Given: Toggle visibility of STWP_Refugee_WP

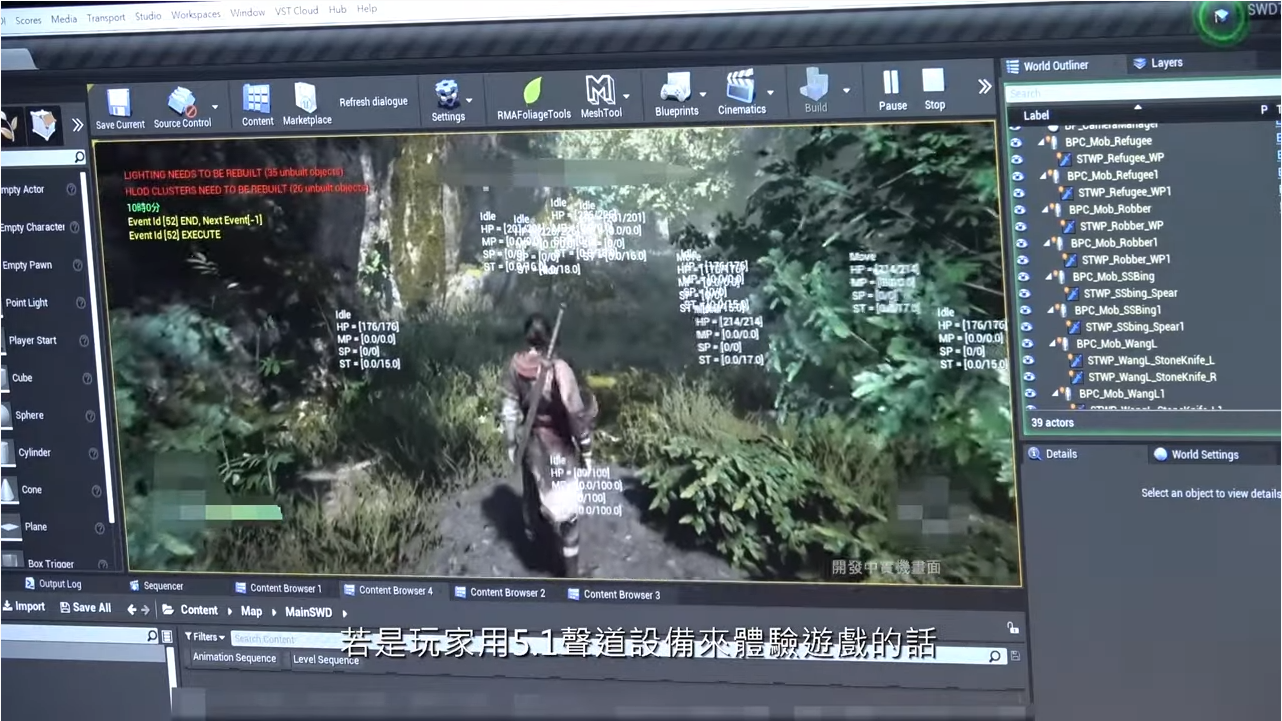Looking at the screenshot, I should click(x=1017, y=159).
